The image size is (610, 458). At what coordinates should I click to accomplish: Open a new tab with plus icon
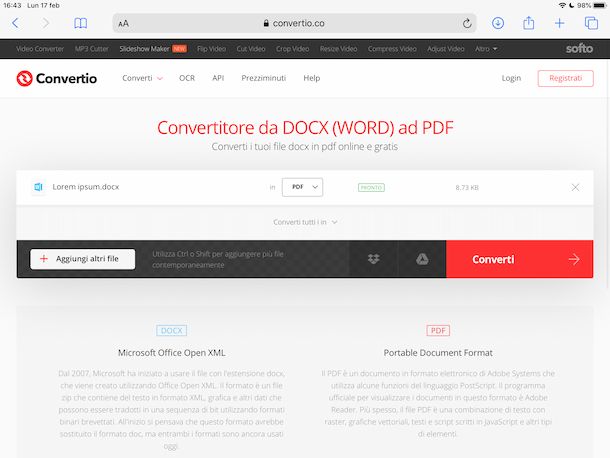pyautogui.click(x=559, y=23)
